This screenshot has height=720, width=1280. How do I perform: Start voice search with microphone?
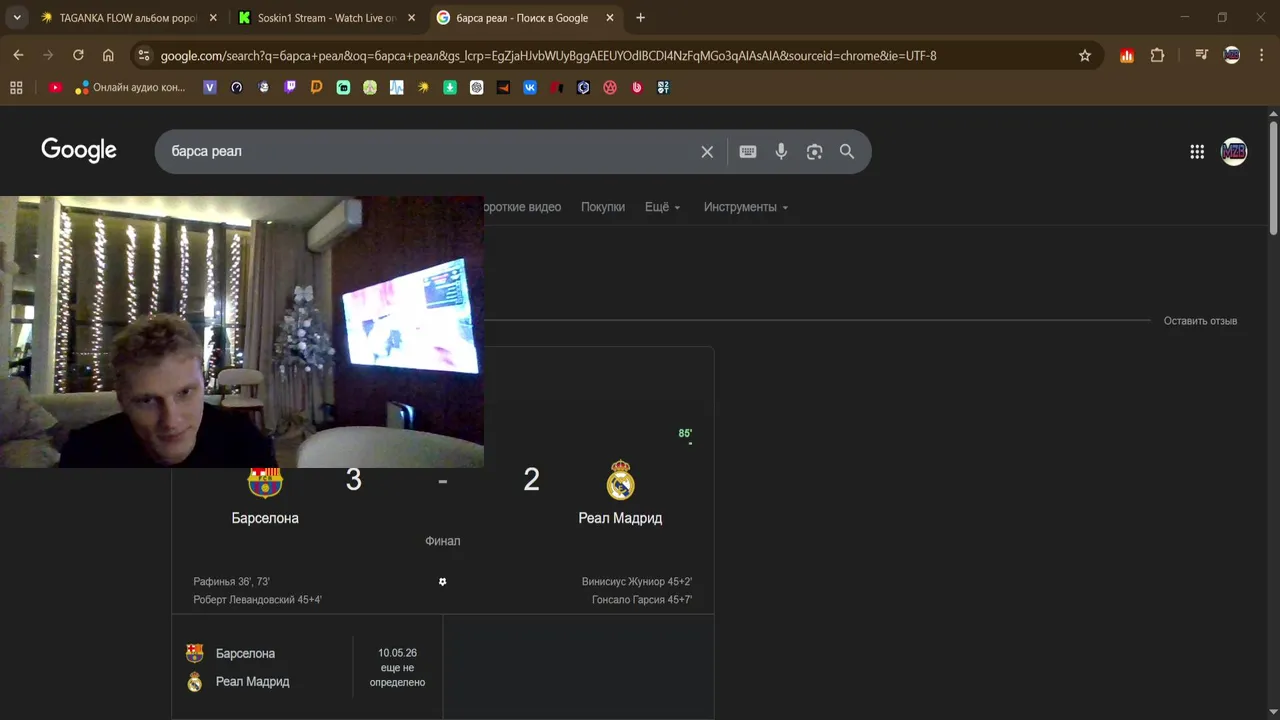click(781, 151)
